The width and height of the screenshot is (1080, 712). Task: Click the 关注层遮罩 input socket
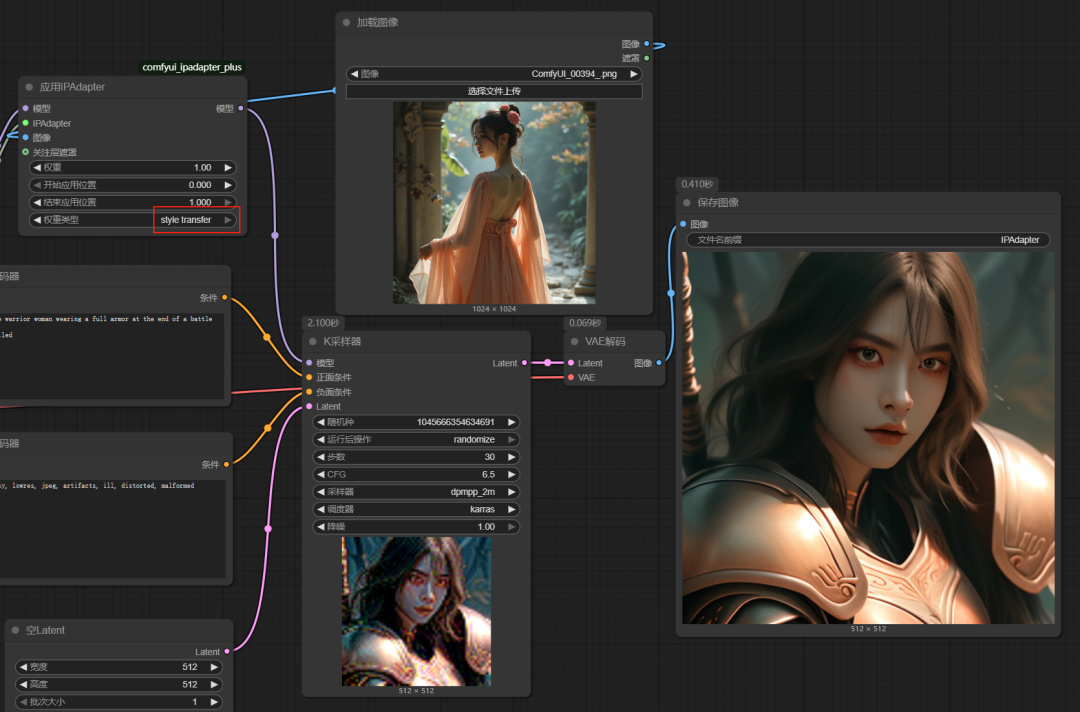click(x=25, y=152)
